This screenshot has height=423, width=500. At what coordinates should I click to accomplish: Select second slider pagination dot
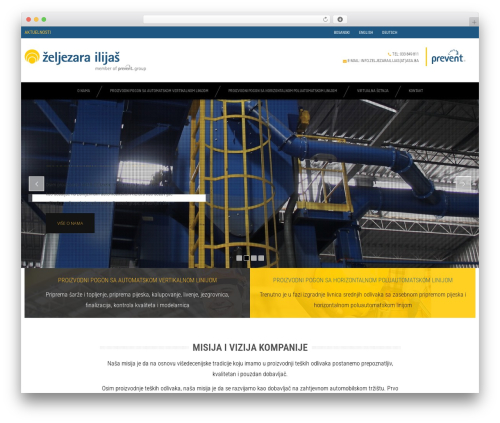click(246, 258)
